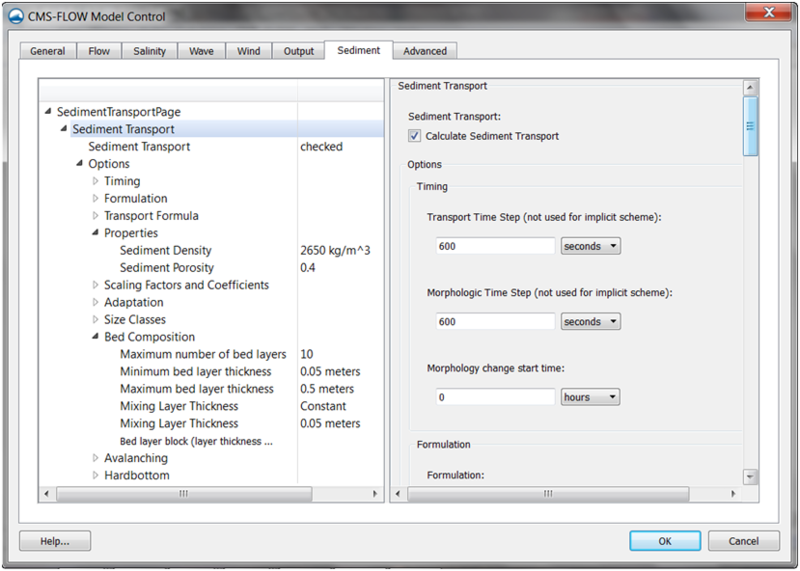This screenshot has height=571, width=800.
Task: Open Morphologic Time Step units dropdown
Action: click(591, 321)
